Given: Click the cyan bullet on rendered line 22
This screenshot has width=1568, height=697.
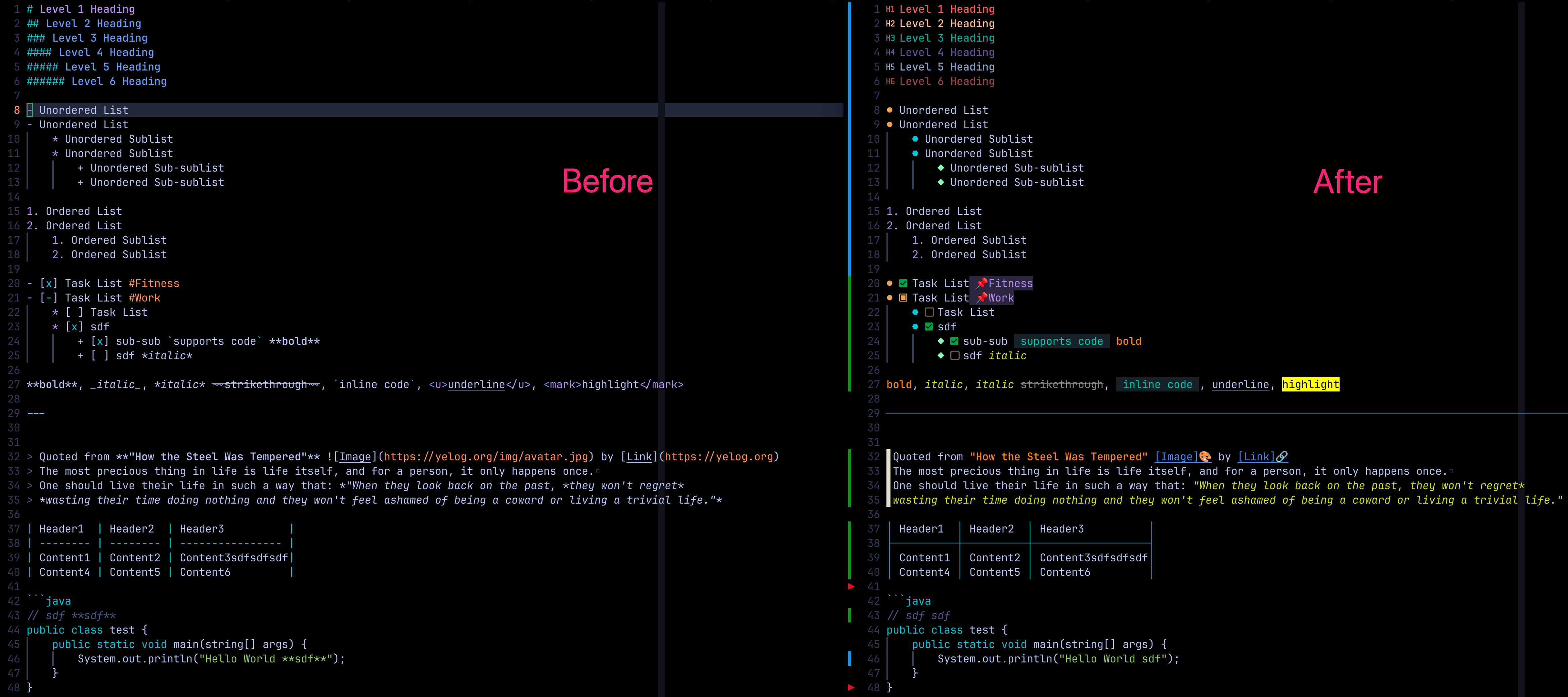Looking at the screenshot, I should [915, 313].
